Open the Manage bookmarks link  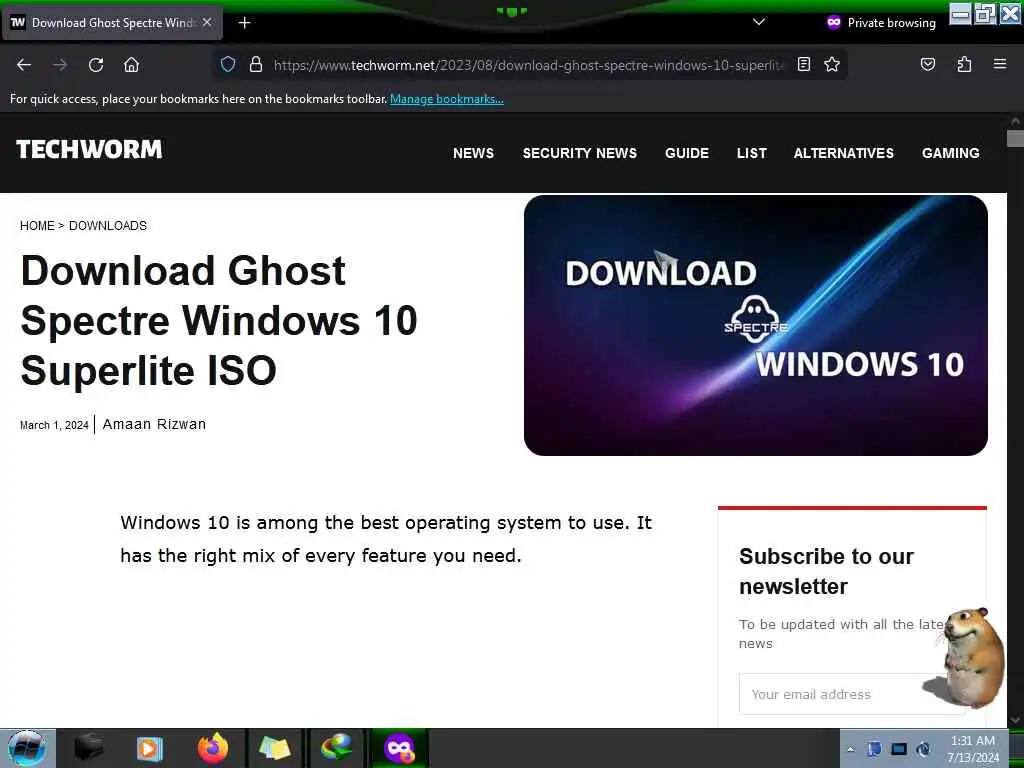(x=447, y=99)
